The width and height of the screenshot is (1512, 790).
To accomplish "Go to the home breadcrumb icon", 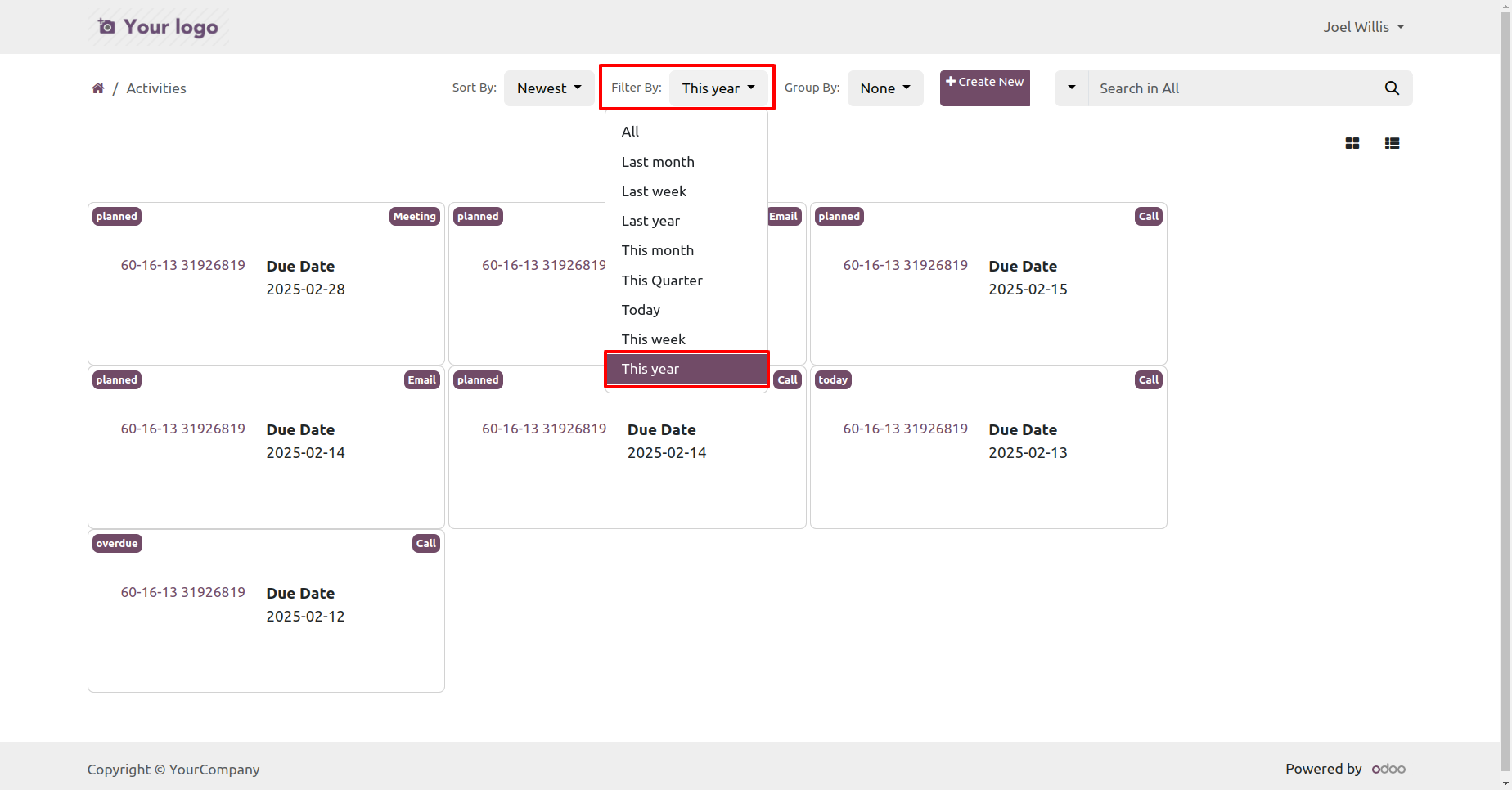I will pyautogui.click(x=97, y=88).
